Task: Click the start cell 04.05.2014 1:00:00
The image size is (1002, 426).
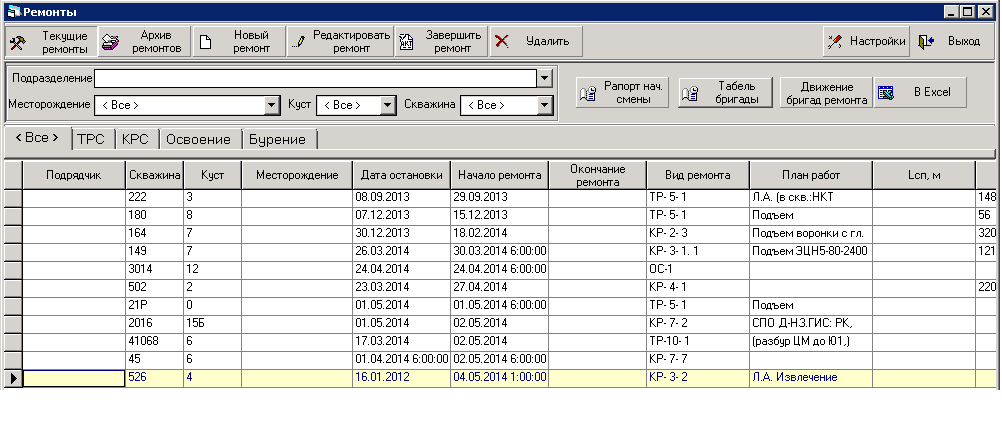Action: [x=500, y=378]
